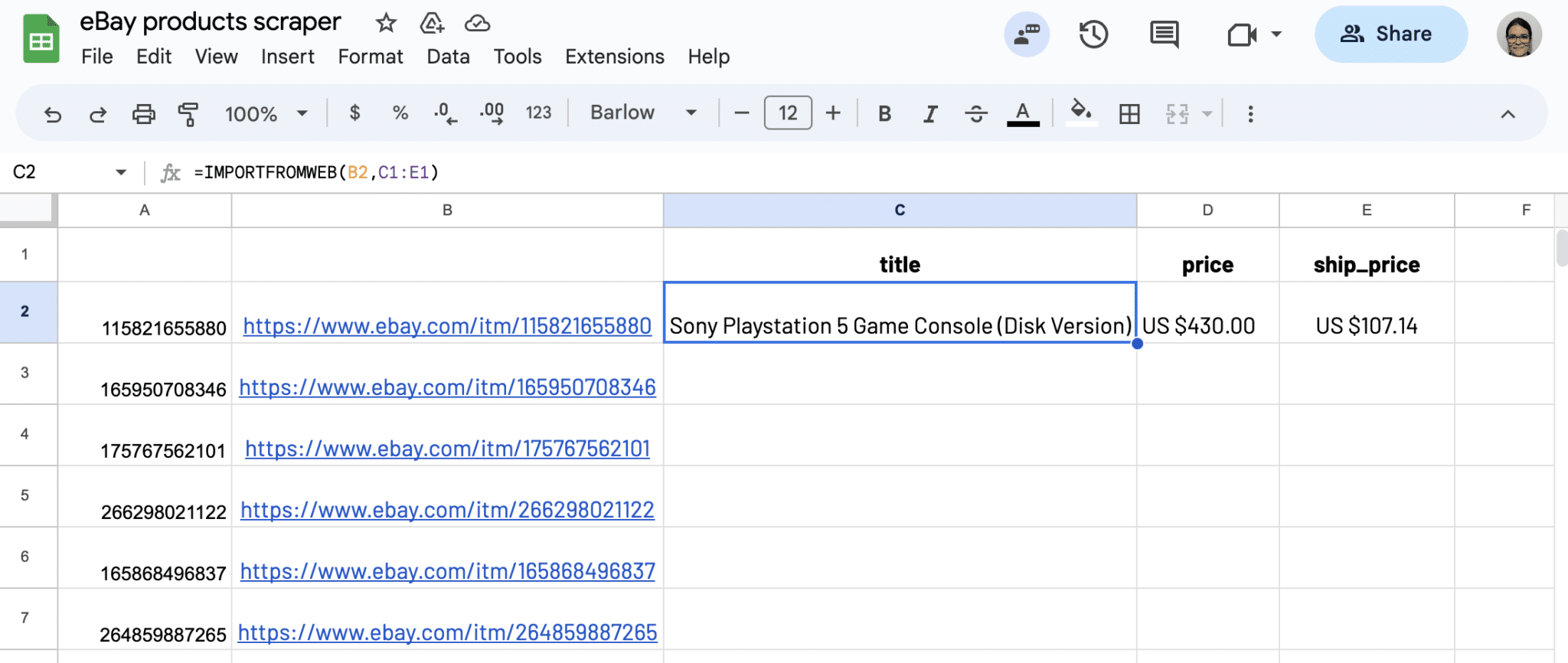
Task: Open the Data menu
Action: point(449,57)
